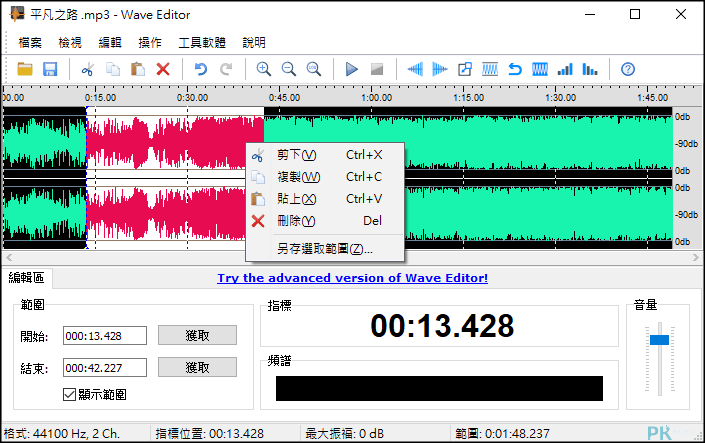Select the 編輯區 tab
Screen dimensions: 705x443
coord(27,278)
